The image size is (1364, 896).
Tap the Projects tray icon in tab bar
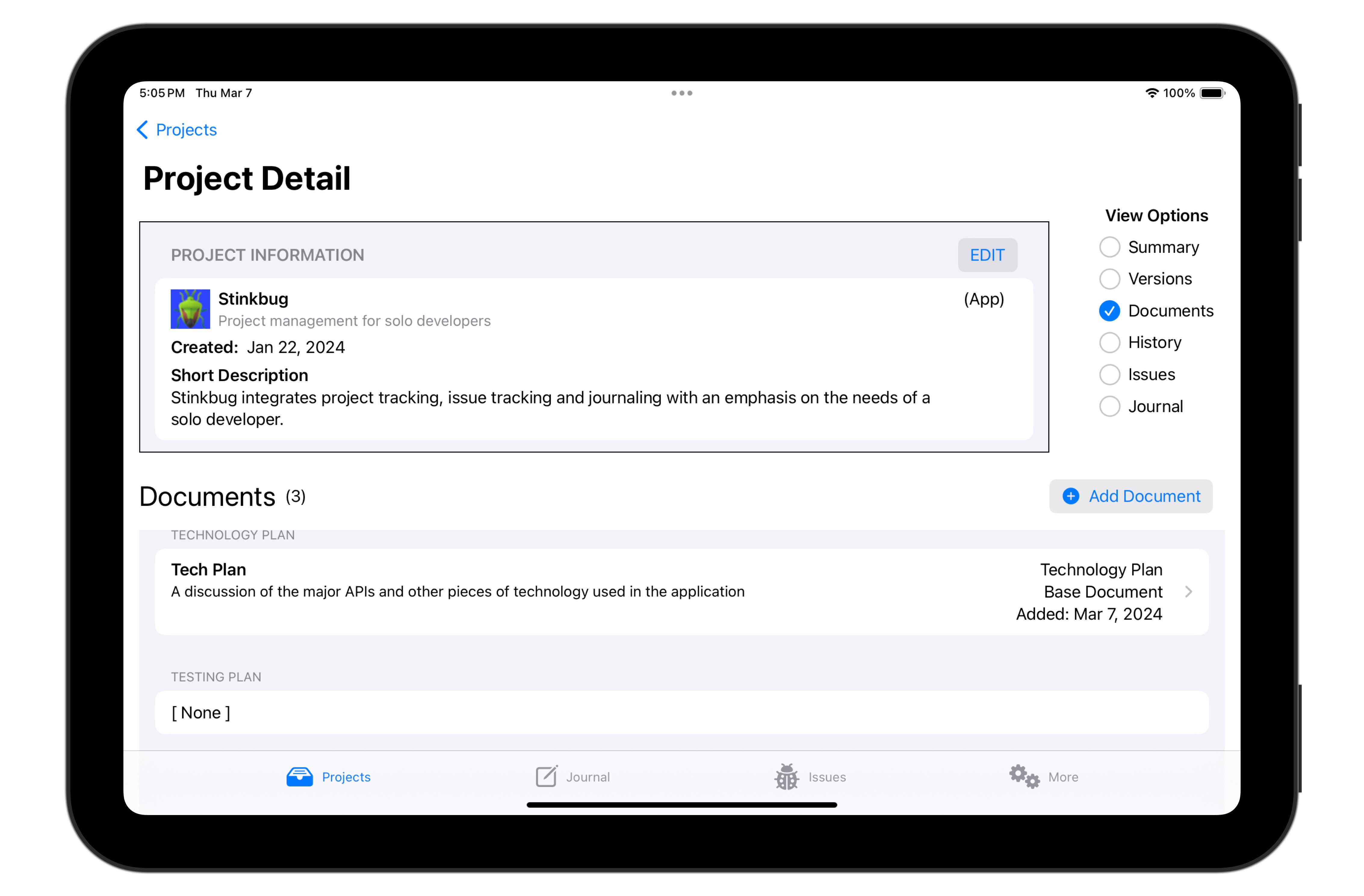tap(300, 777)
